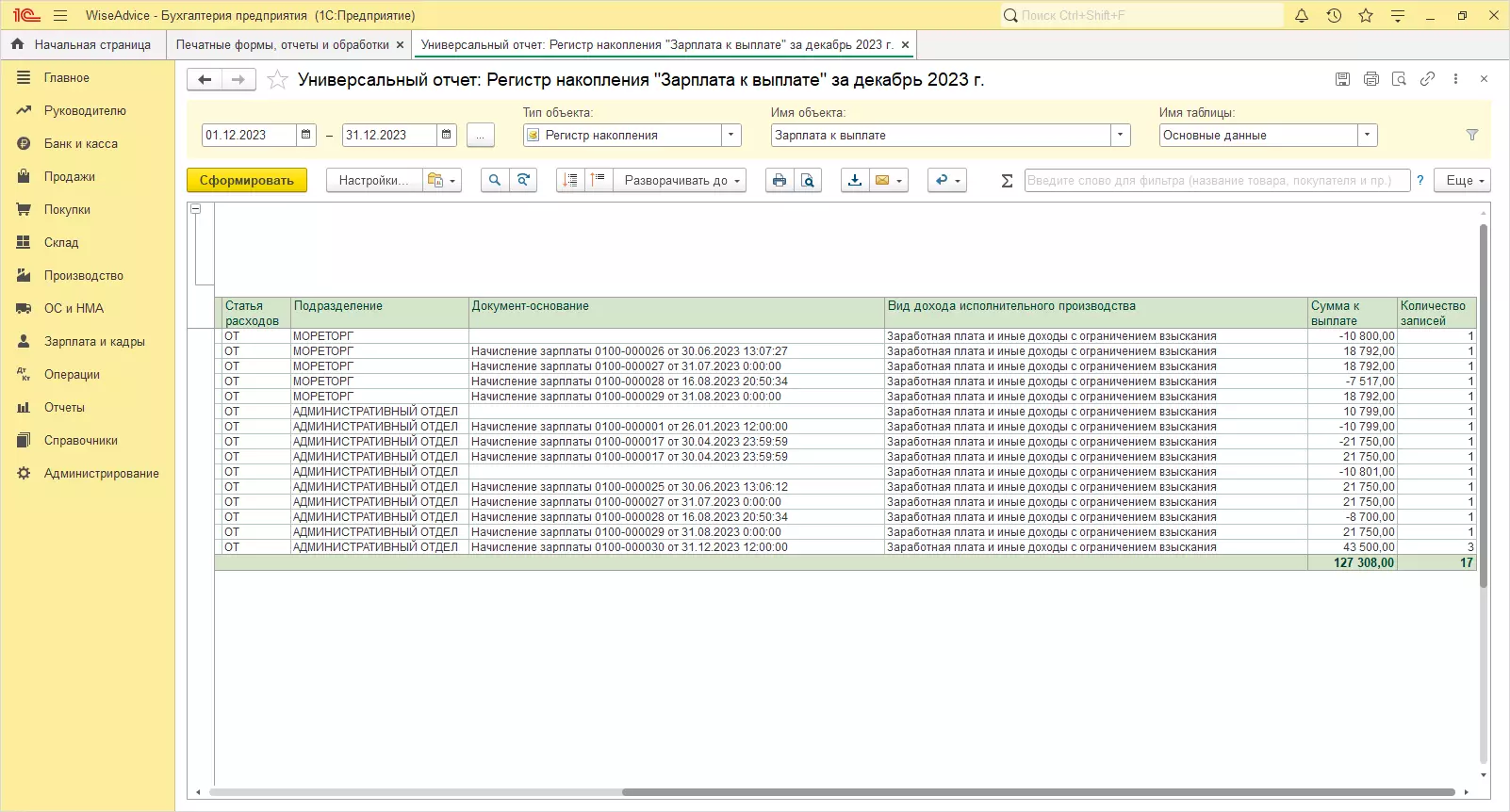Open the notifications bell icon
This screenshot has width=1510, height=812.
pos(1302,15)
